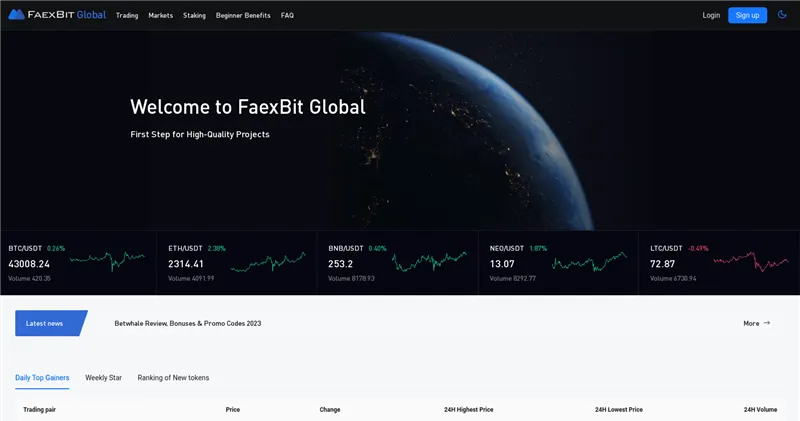Image resolution: width=800 pixels, height=421 pixels.
Task: Click the Latest news label
Action: (51, 323)
